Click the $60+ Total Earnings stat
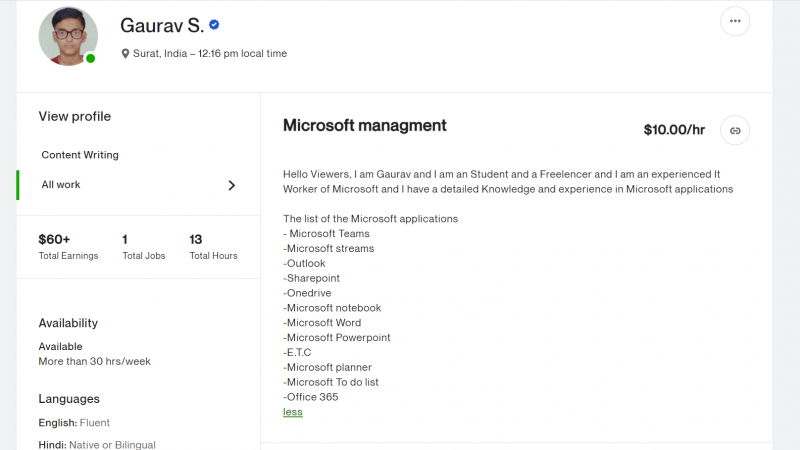The height and width of the screenshot is (450, 800). tap(68, 247)
